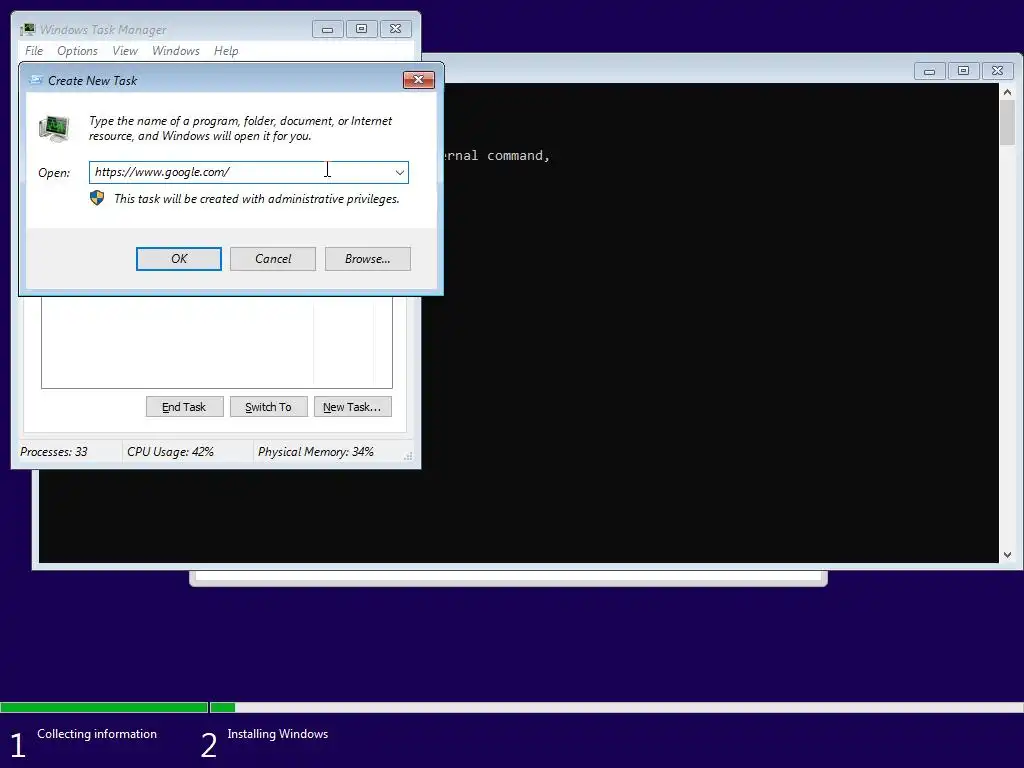This screenshot has height=768, width=1024.
Task: Open Task Manager Options menu
Action: coord(77,51)
